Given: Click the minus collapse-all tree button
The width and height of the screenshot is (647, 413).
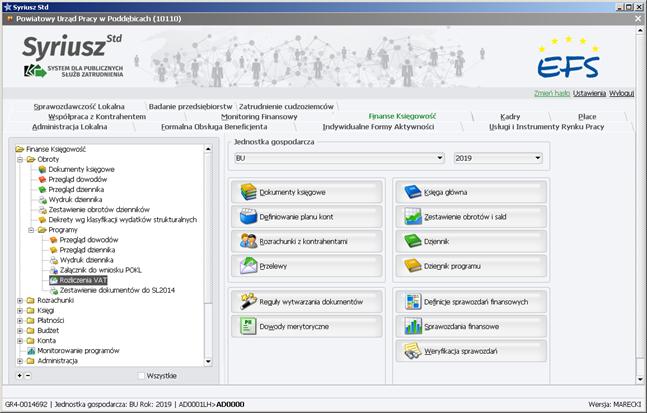Looking at the screenshot, I should tap(28, 375).
